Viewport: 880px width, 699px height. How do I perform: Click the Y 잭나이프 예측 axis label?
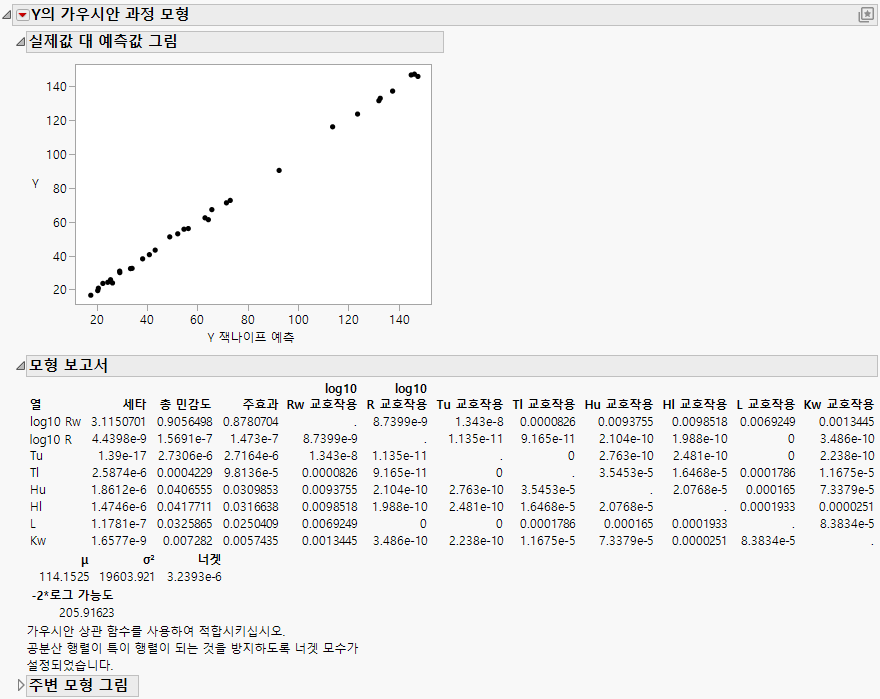(249, 337)
